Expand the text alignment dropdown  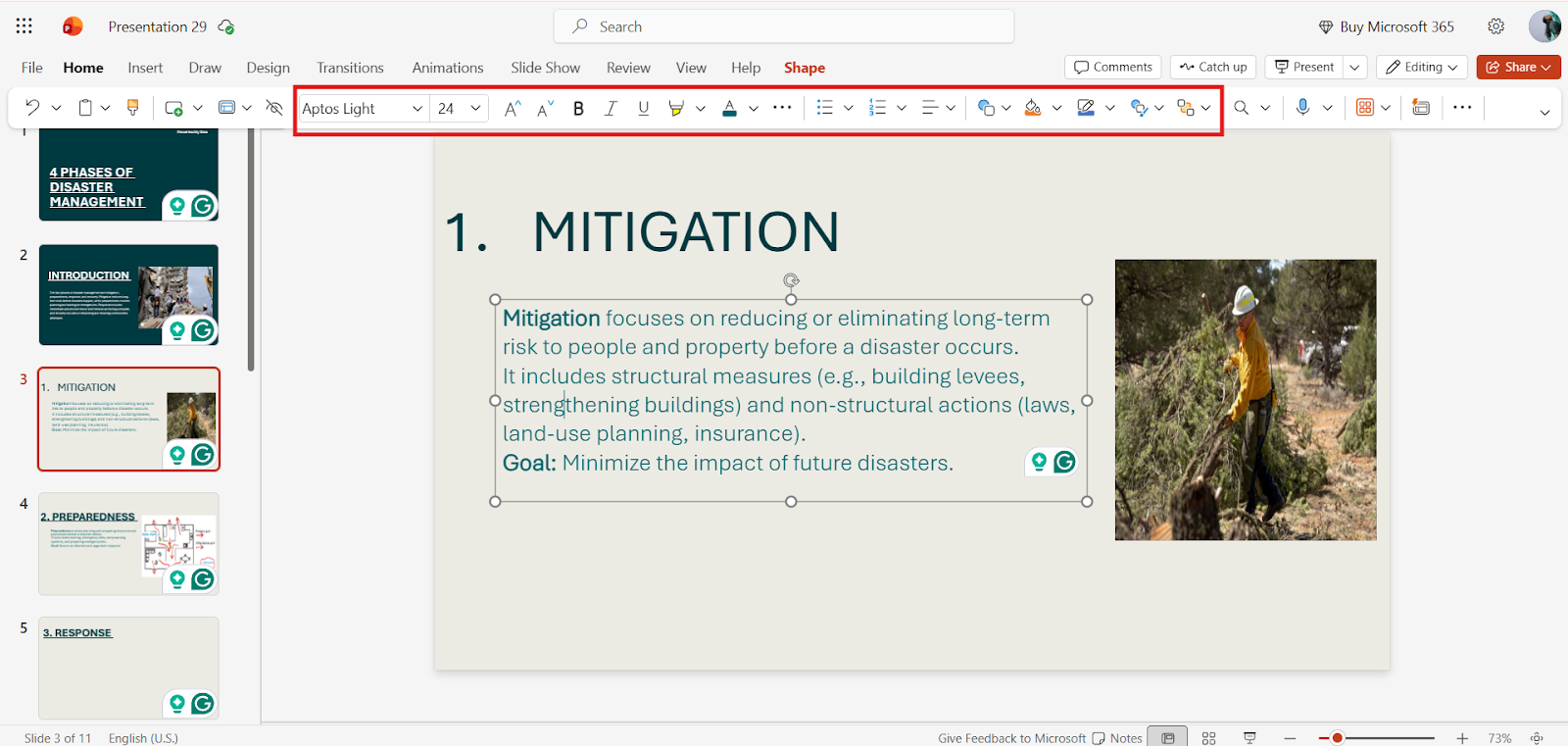coord(951,108)
